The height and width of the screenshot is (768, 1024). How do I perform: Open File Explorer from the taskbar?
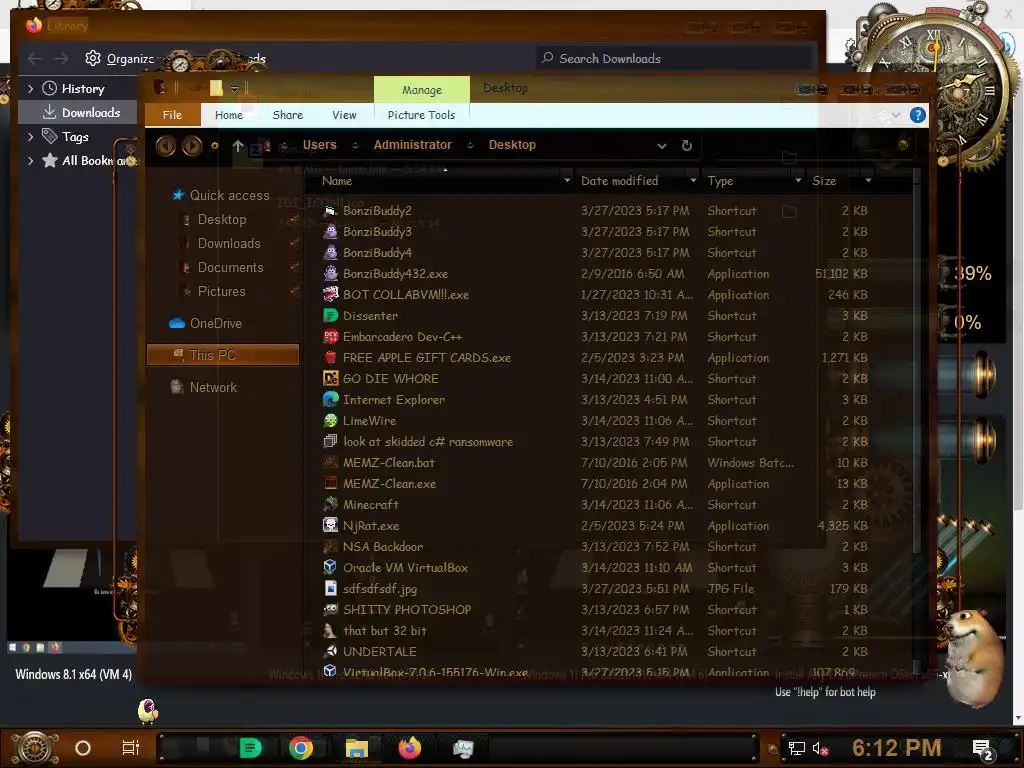pos(357,748)
